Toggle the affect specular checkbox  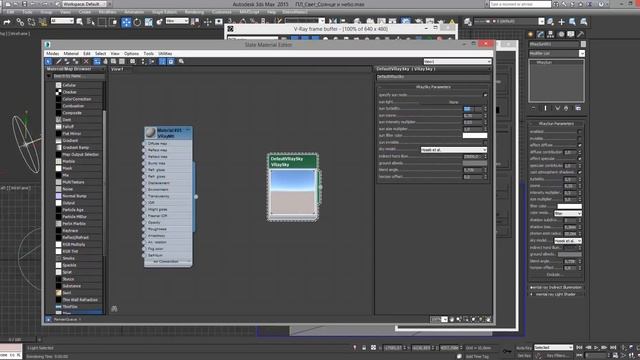coord(580,159)
